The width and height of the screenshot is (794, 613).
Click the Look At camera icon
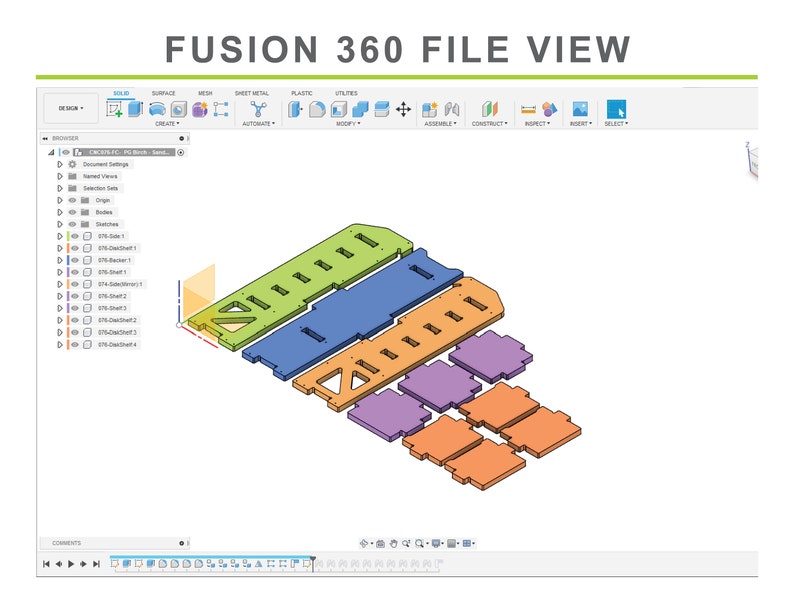380,543
